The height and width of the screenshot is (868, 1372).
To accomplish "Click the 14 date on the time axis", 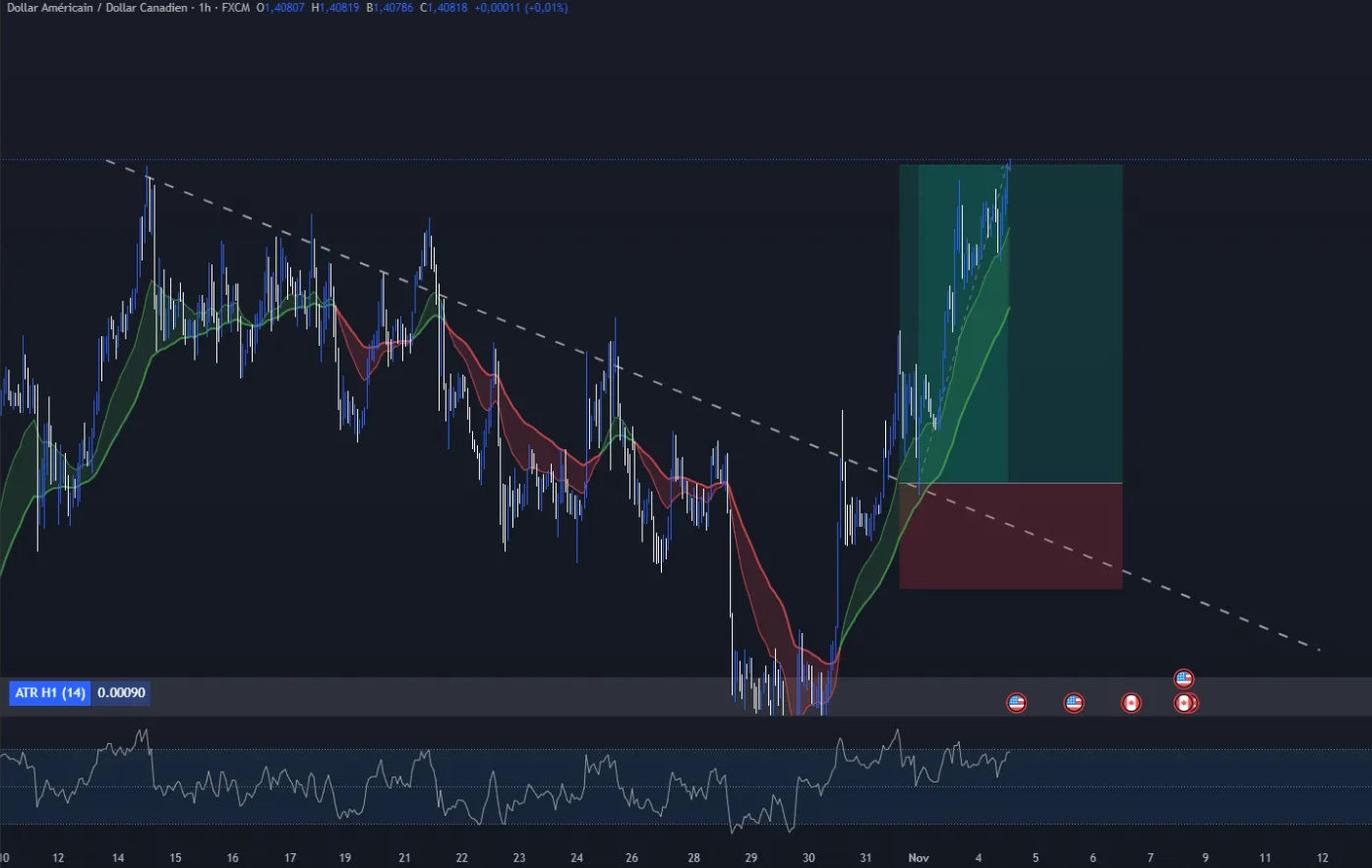I will 118,858.
